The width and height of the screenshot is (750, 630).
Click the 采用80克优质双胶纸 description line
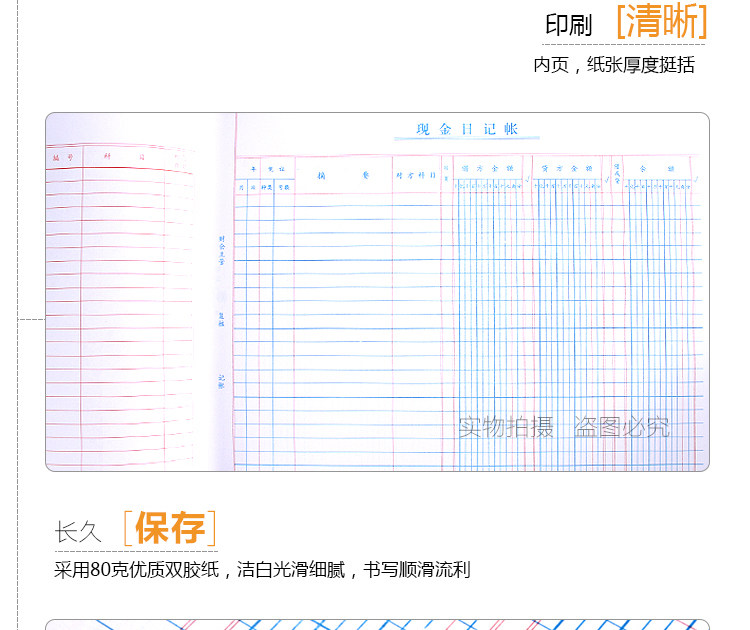point(262,570)
